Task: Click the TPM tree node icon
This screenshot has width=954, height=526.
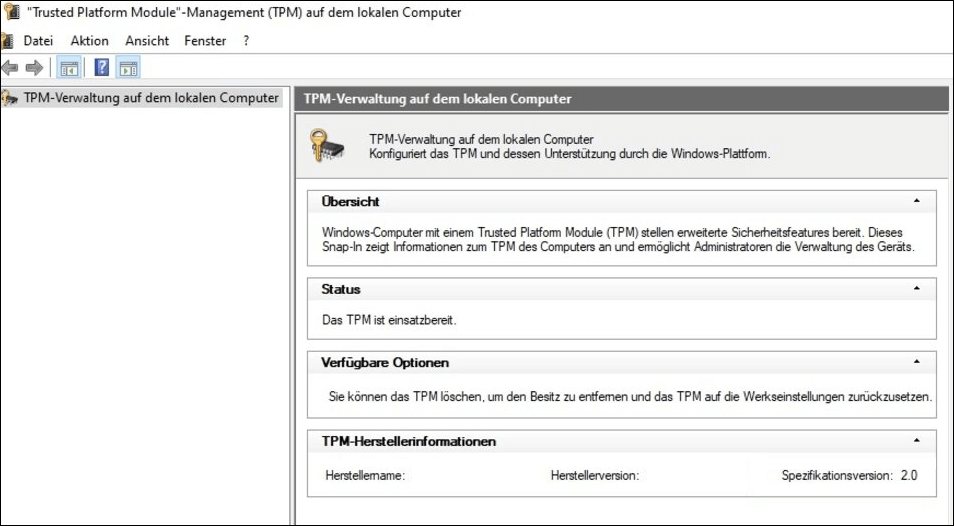Action: coord(9,98)
